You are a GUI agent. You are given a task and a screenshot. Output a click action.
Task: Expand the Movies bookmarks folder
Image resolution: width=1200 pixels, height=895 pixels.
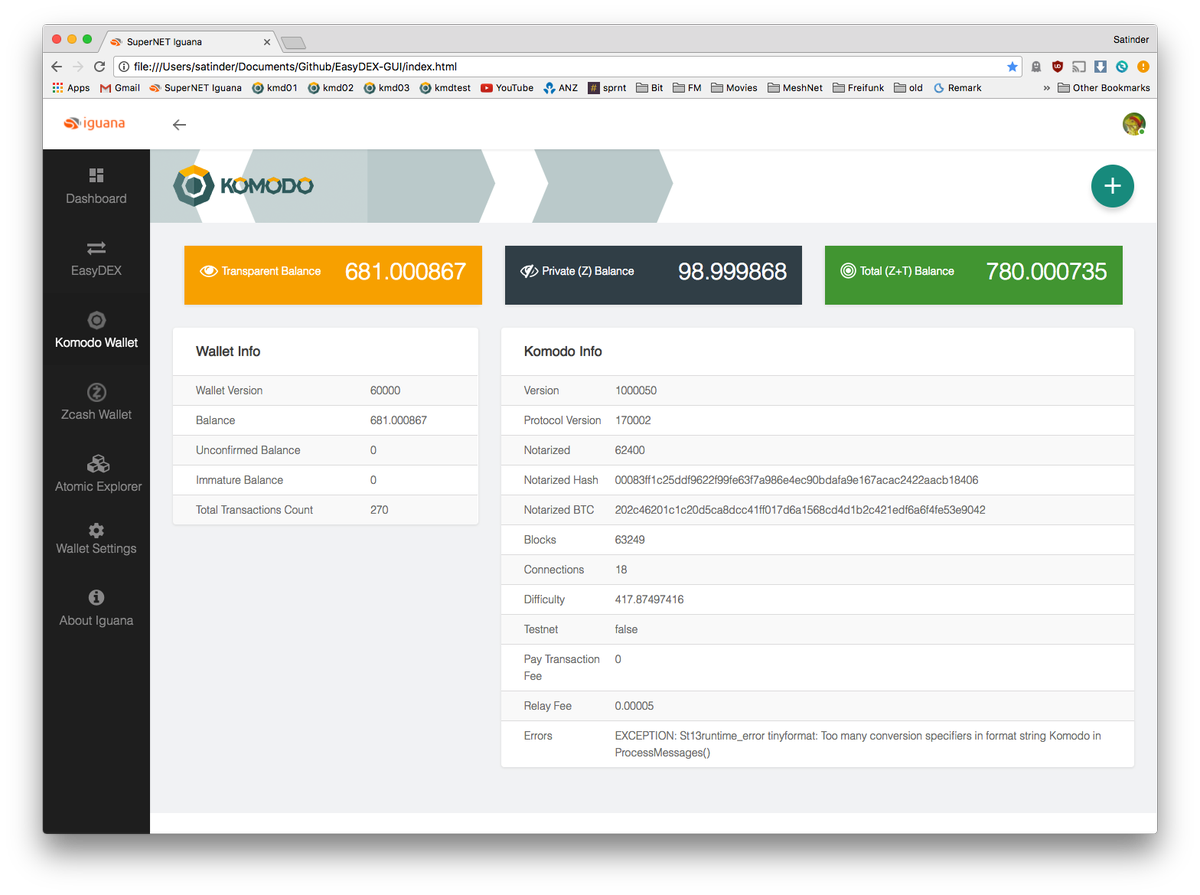[734, 88]
